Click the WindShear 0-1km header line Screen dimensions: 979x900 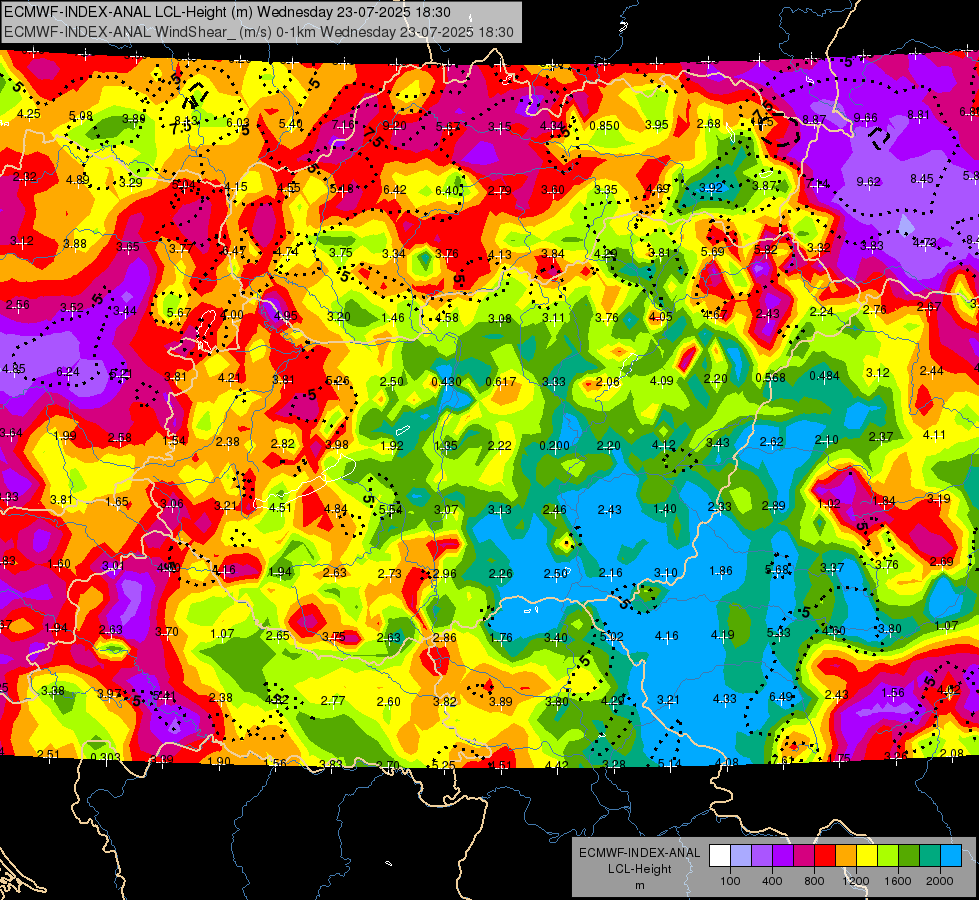pyautogui.click(x=258, y=32)
